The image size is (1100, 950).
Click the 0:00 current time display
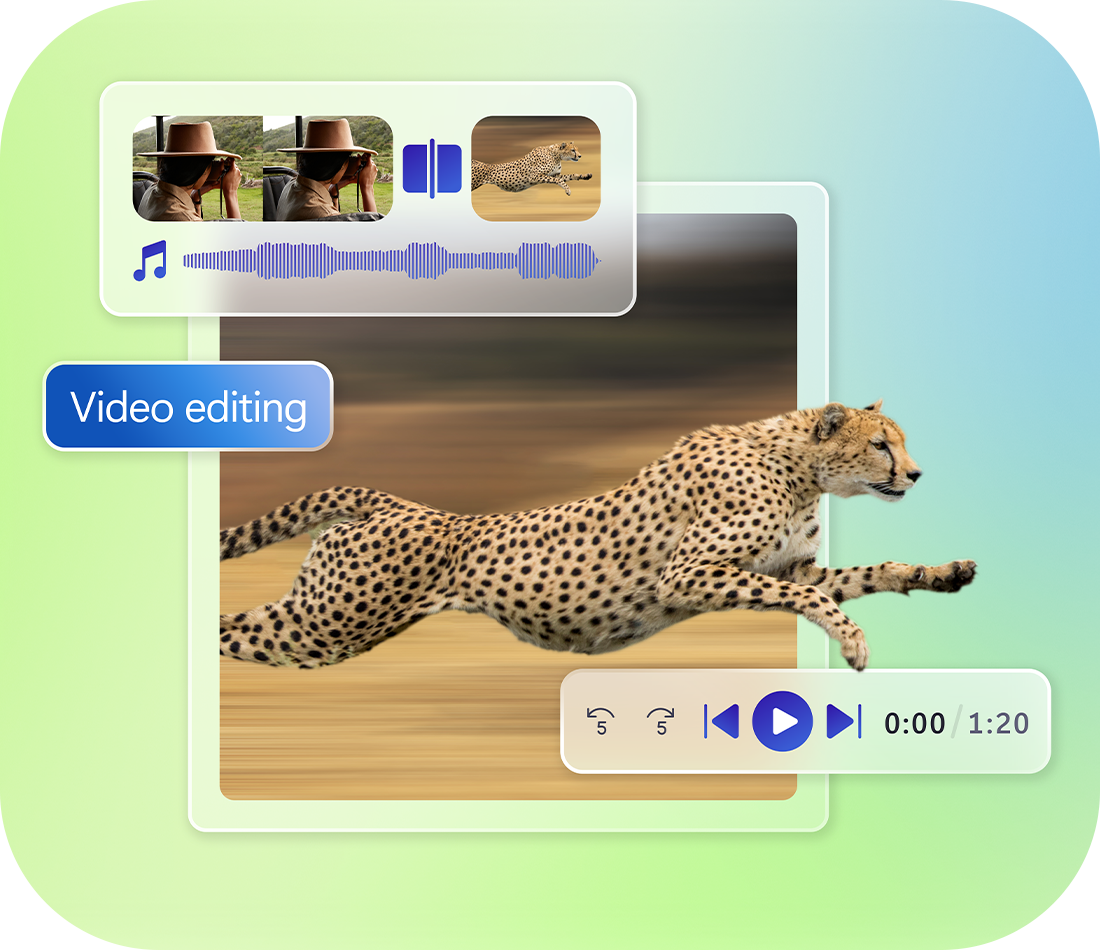click(x=914, y=723)
